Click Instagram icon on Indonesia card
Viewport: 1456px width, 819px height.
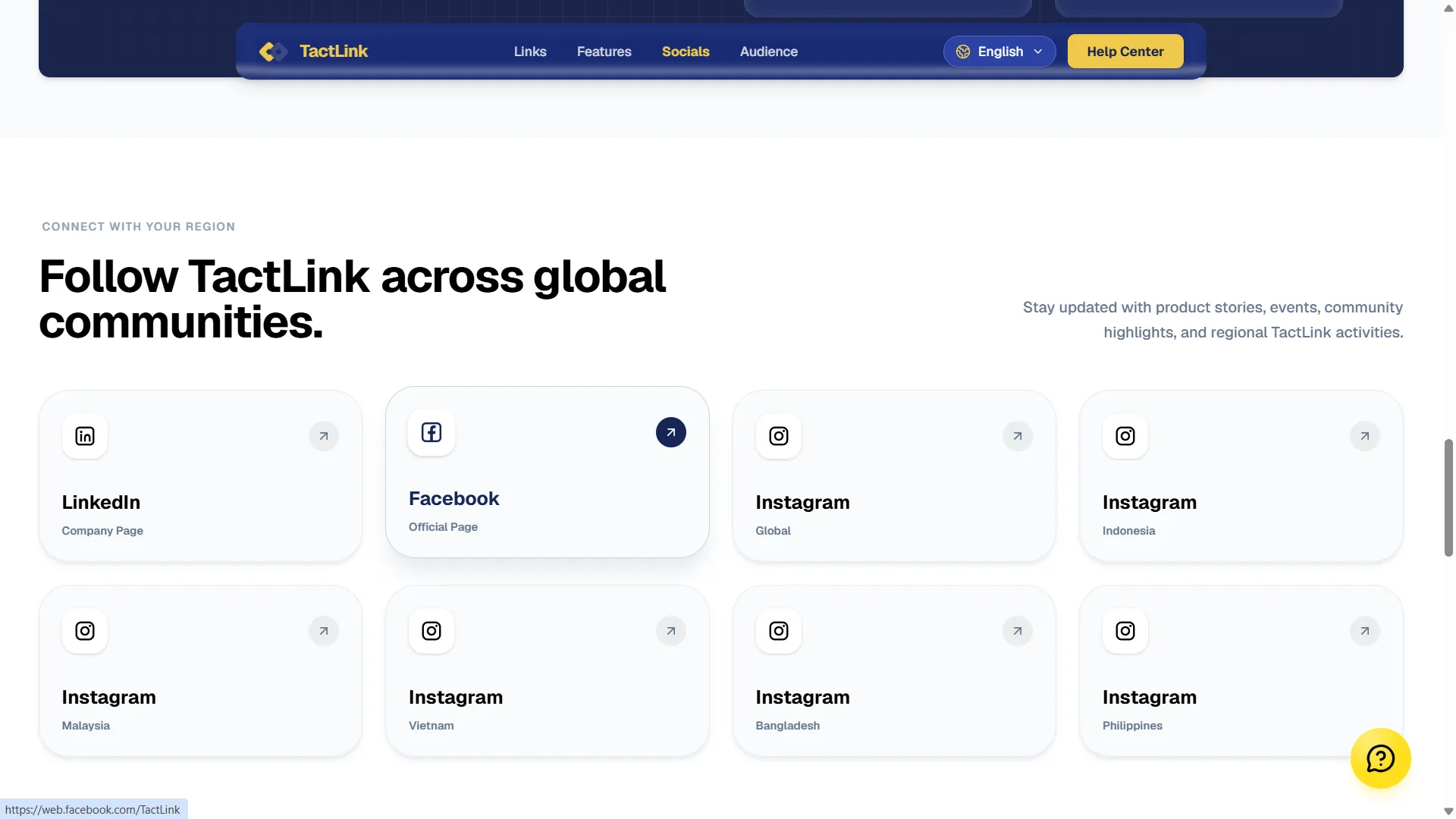coord(1125,436)
